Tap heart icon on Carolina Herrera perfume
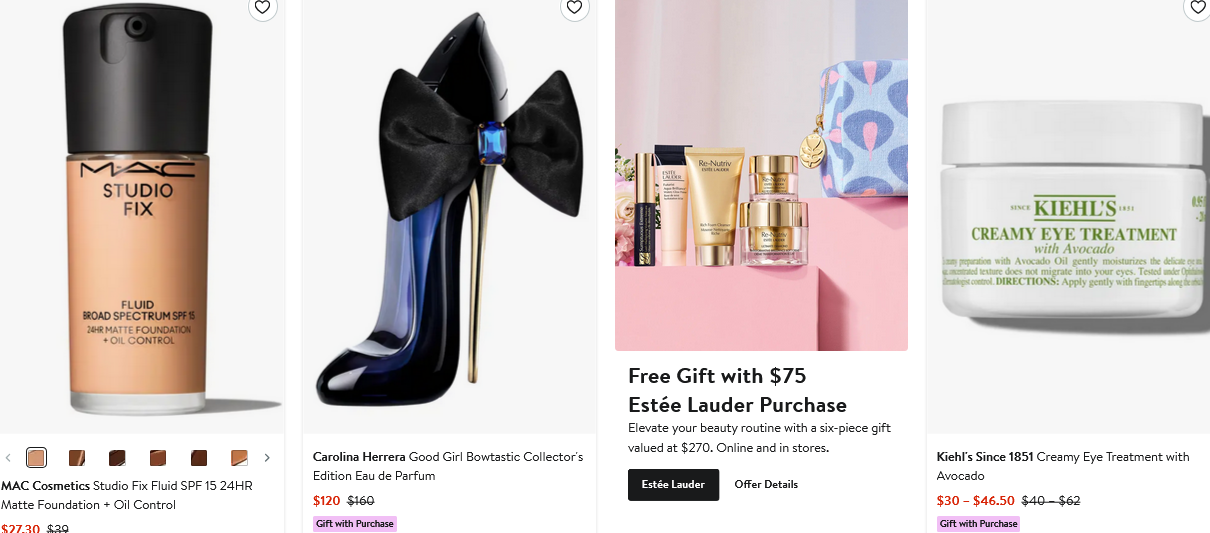 pos(574,7)
